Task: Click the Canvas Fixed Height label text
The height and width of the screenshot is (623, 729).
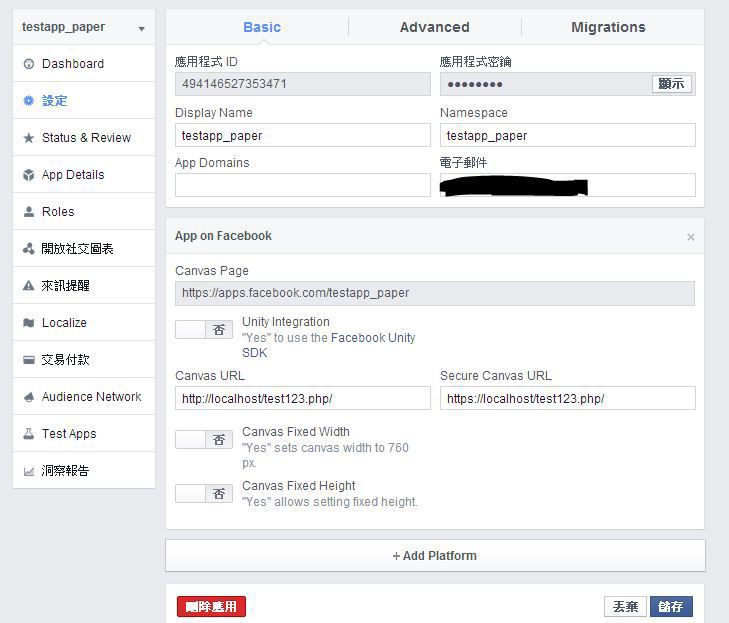Action: coord(298,485)
